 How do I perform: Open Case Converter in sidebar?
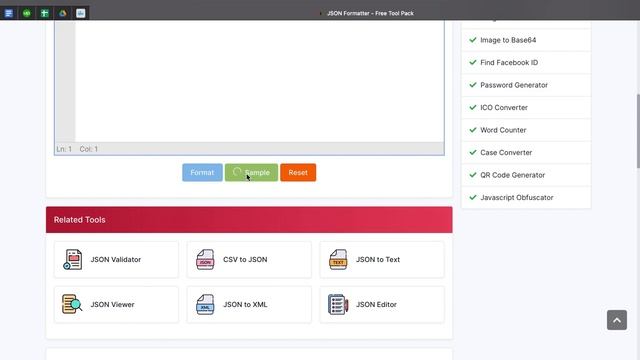[x=526, y=152]
